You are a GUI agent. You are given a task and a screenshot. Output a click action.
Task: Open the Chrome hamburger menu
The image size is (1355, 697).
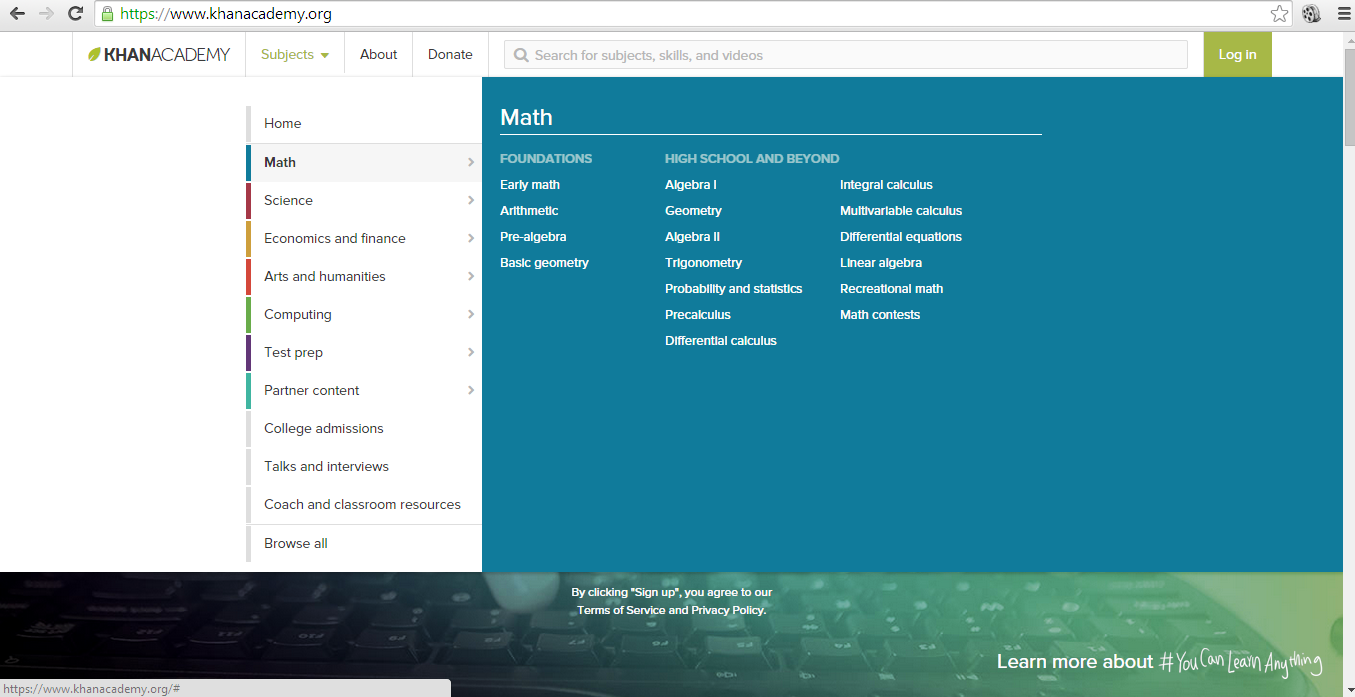tap(1343, 14)
